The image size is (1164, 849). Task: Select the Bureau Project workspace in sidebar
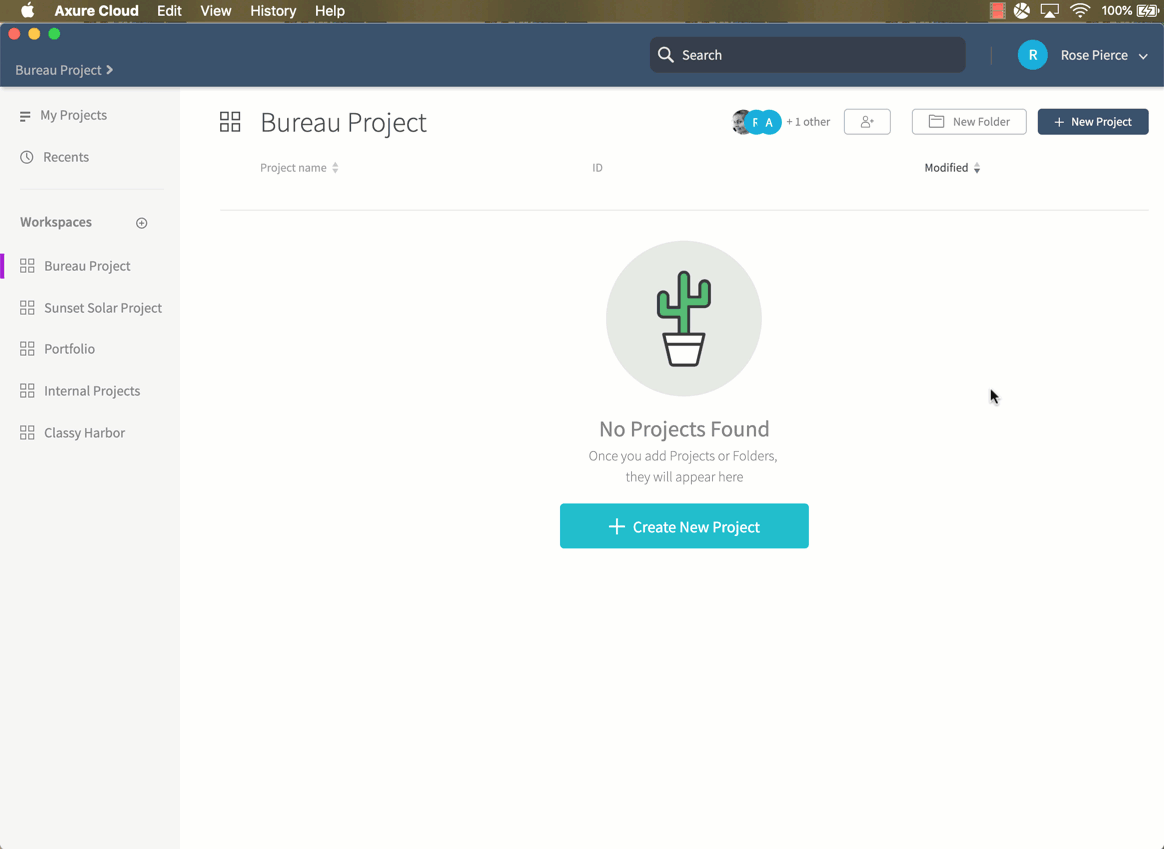click(x=87, y=266)
